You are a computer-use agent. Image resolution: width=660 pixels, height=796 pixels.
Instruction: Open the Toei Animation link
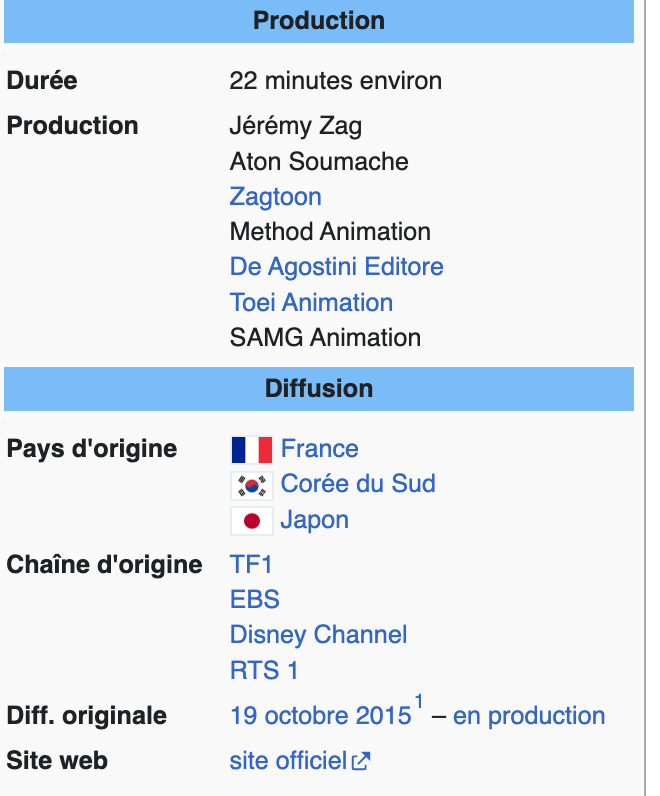(x=311, y=303)
